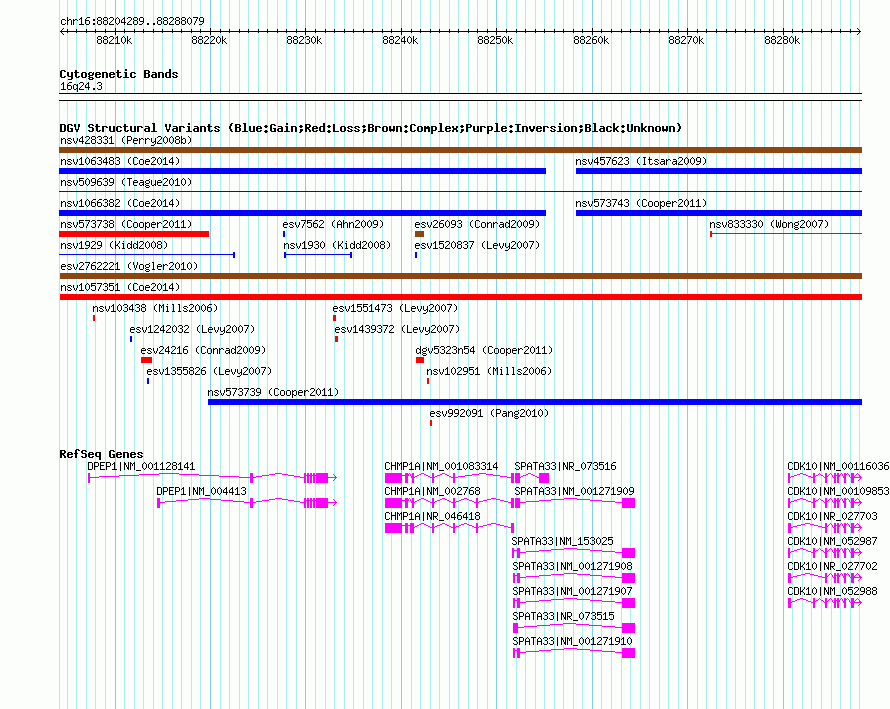Click the nsv1063483 (Coe2014) label
Image resolution: width=890 pixels, height=709 pixels.
pos(120,161)
